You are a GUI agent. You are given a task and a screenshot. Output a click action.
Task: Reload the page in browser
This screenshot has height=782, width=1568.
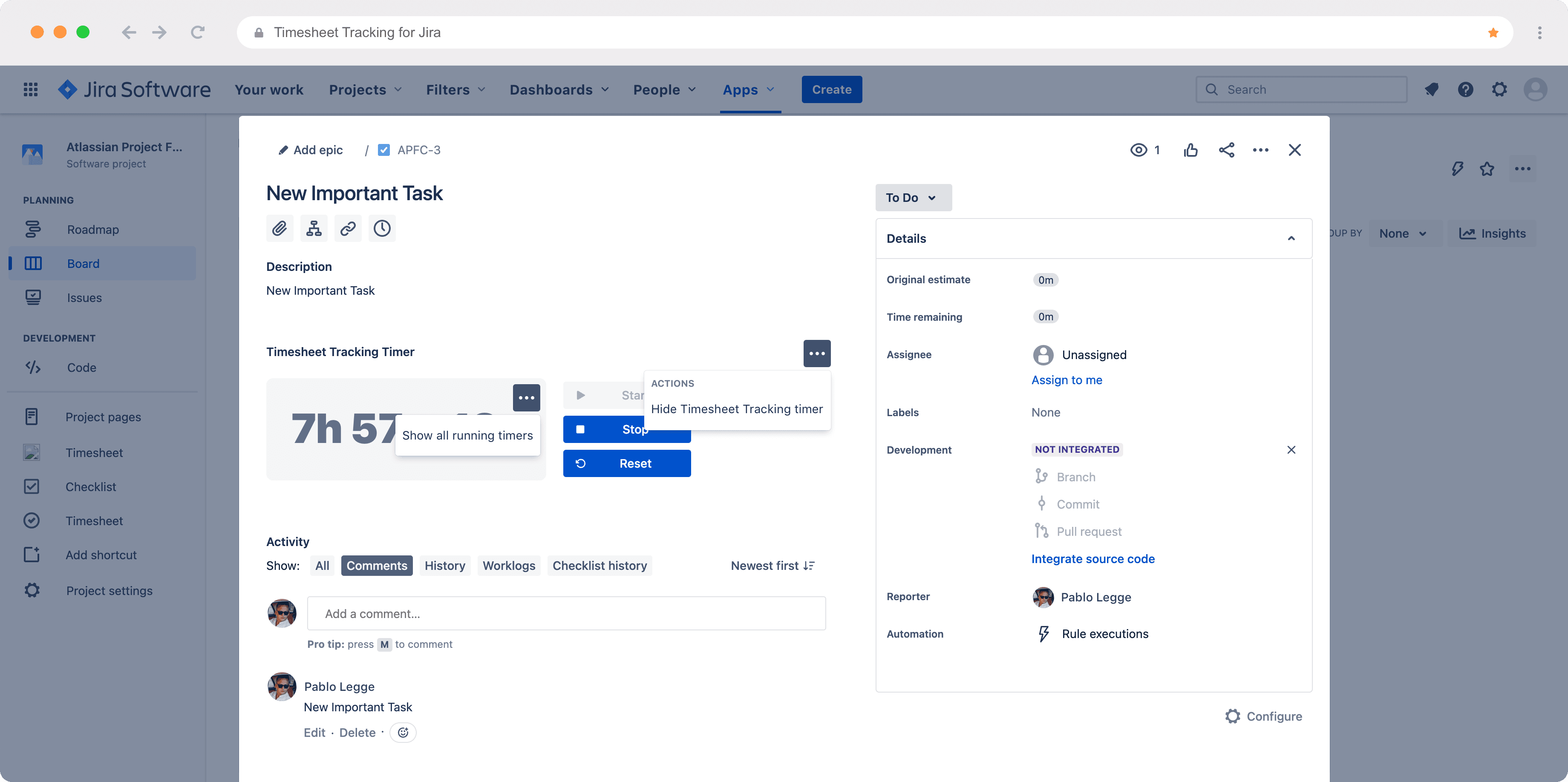pos(197,32)
